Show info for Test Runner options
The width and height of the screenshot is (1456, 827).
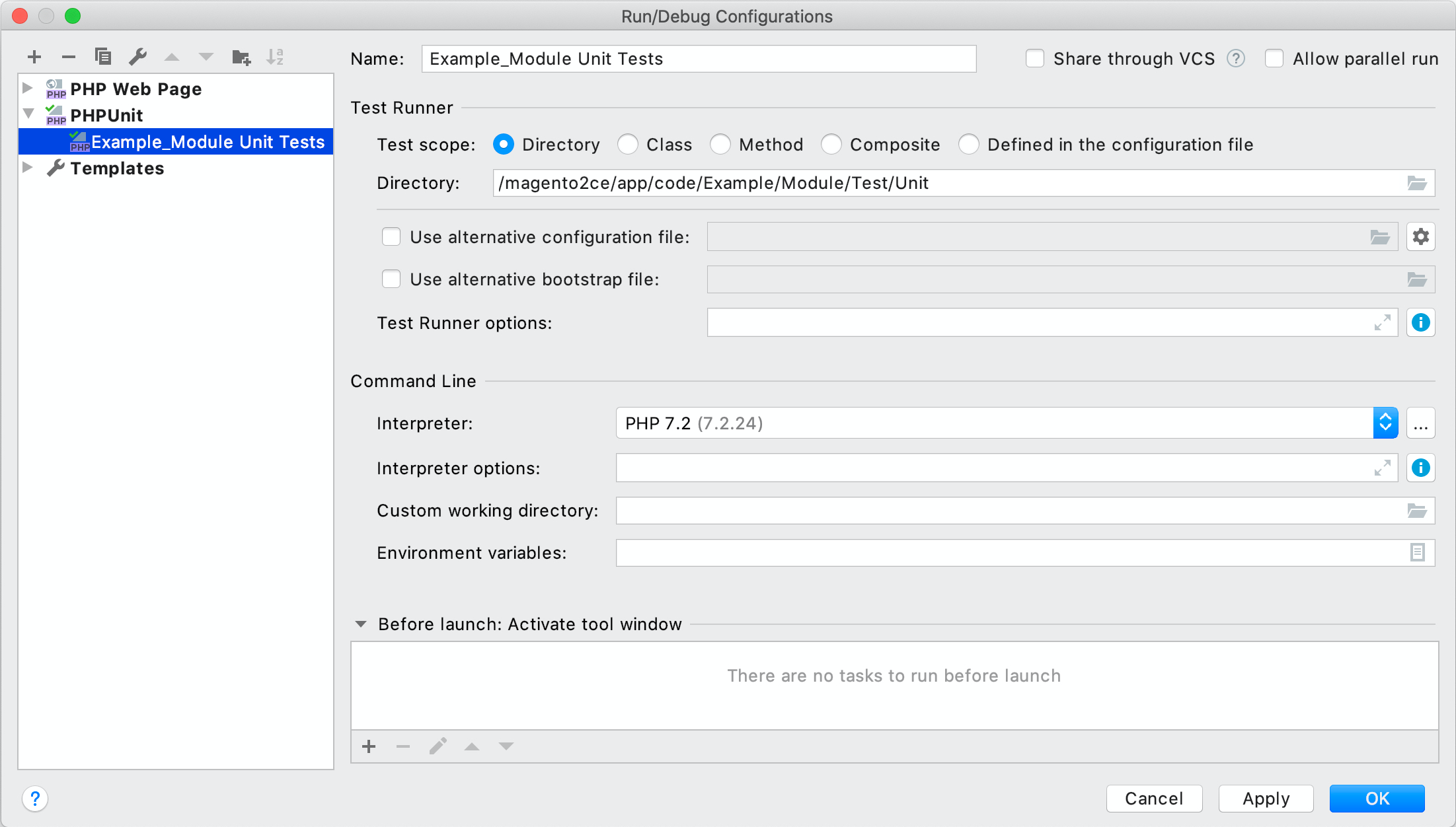coord(1420,322)
